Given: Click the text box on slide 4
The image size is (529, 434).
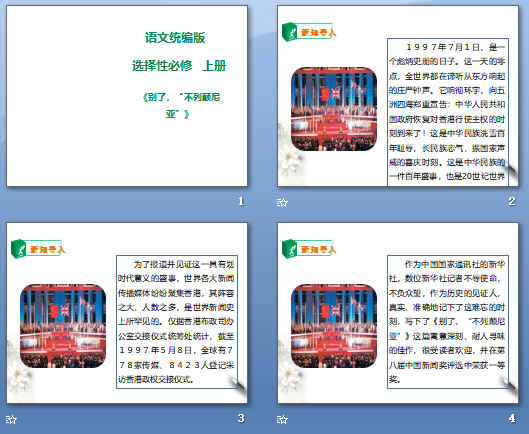Looking at the screenshot, I should point(448,322).
